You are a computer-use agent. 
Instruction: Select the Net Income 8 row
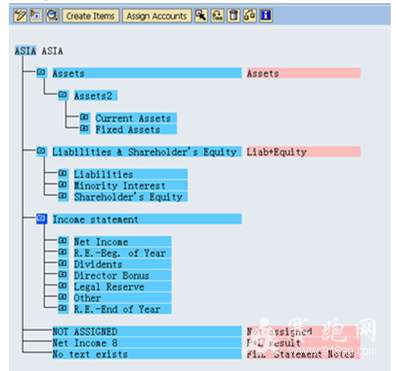click(x=147, y=343)
